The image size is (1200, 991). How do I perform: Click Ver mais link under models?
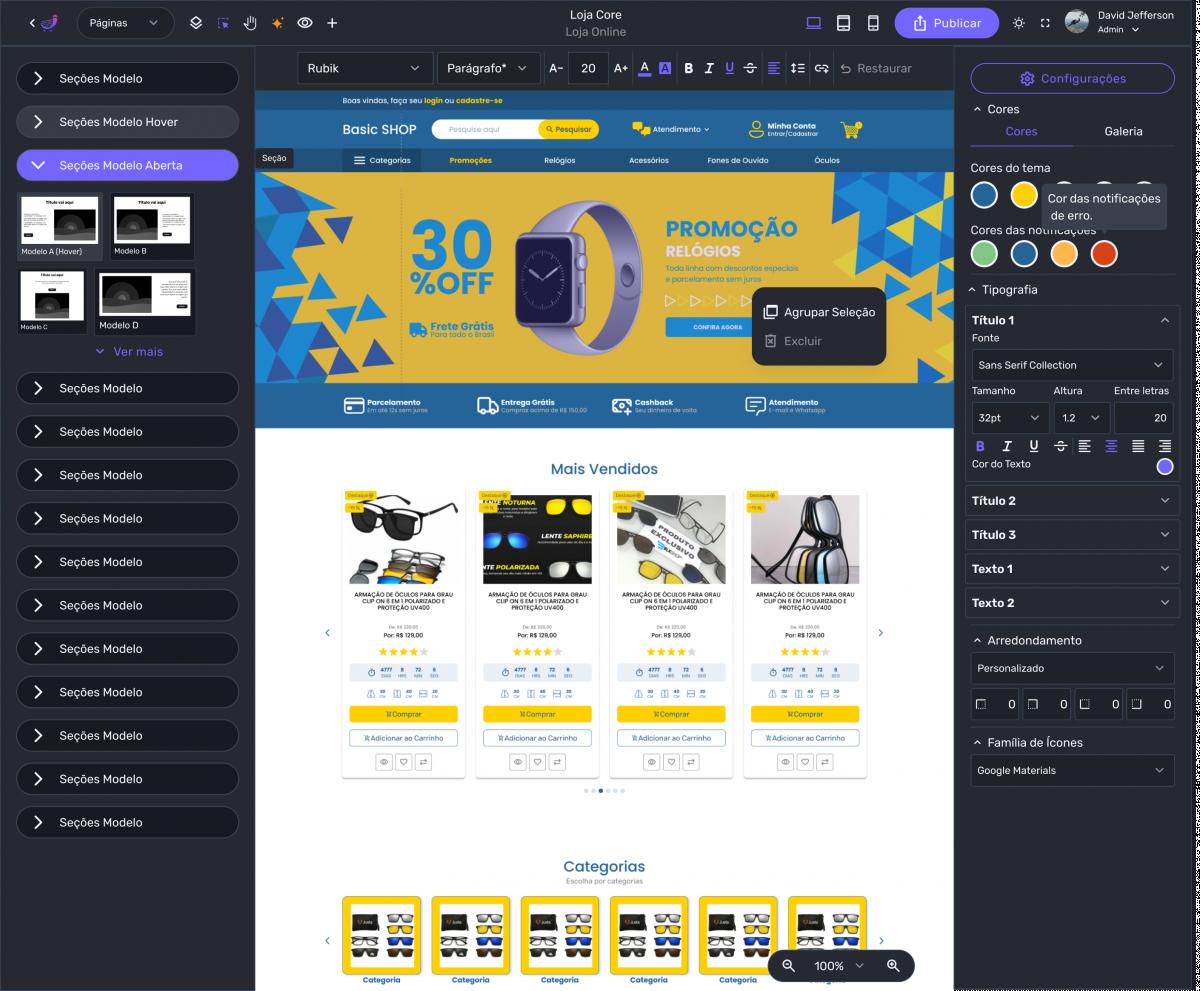pyautogui.click(x=128, y=352)
